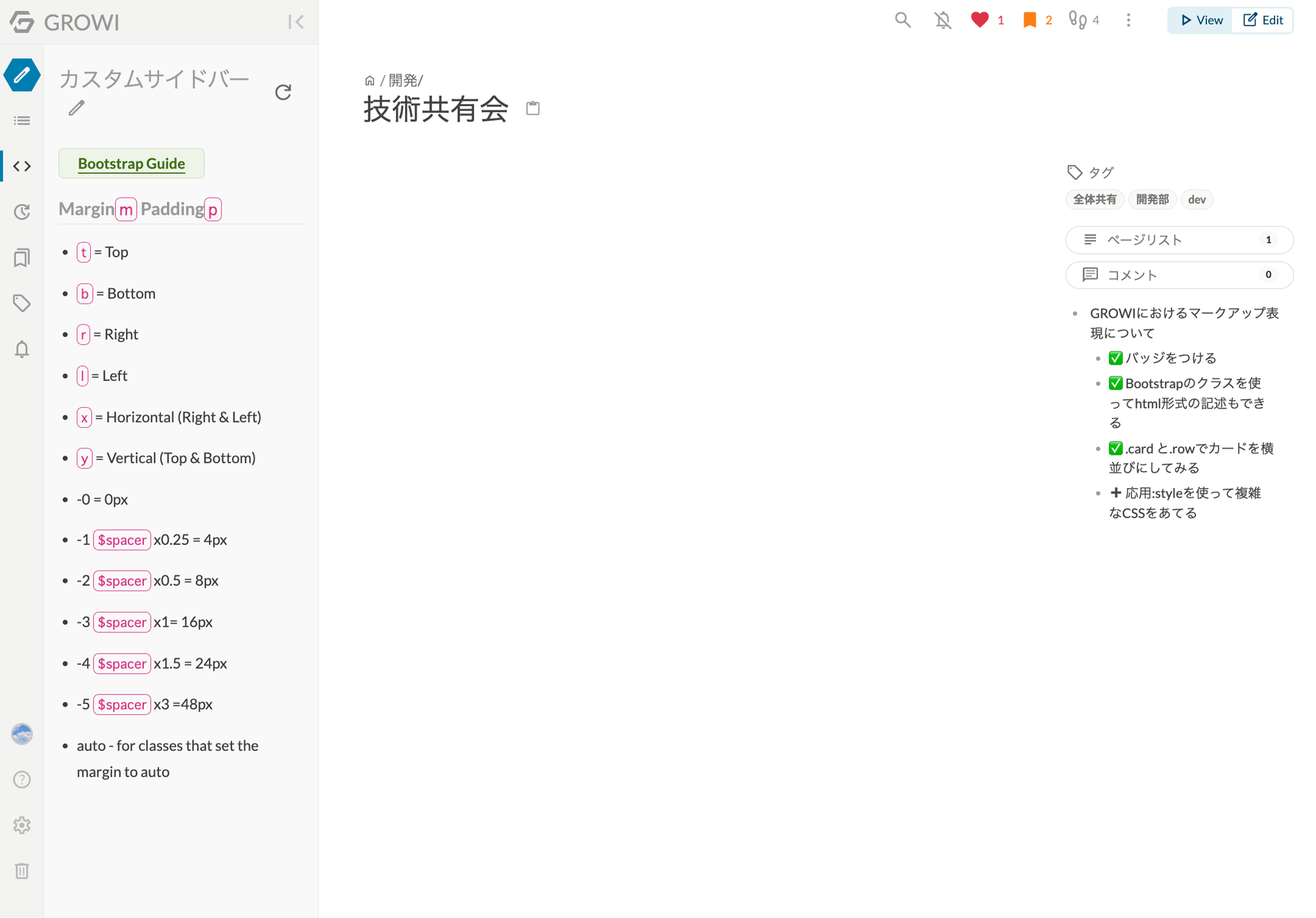Open the Bootstrap Guide link
The height and width of the screenshot is (918, 1316).
click(x=132, y=163)
